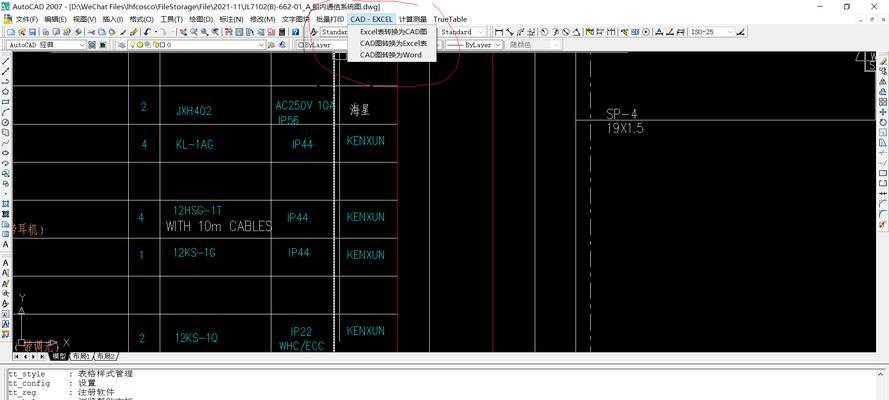Click the WITH 10m CABLES text

219,227
